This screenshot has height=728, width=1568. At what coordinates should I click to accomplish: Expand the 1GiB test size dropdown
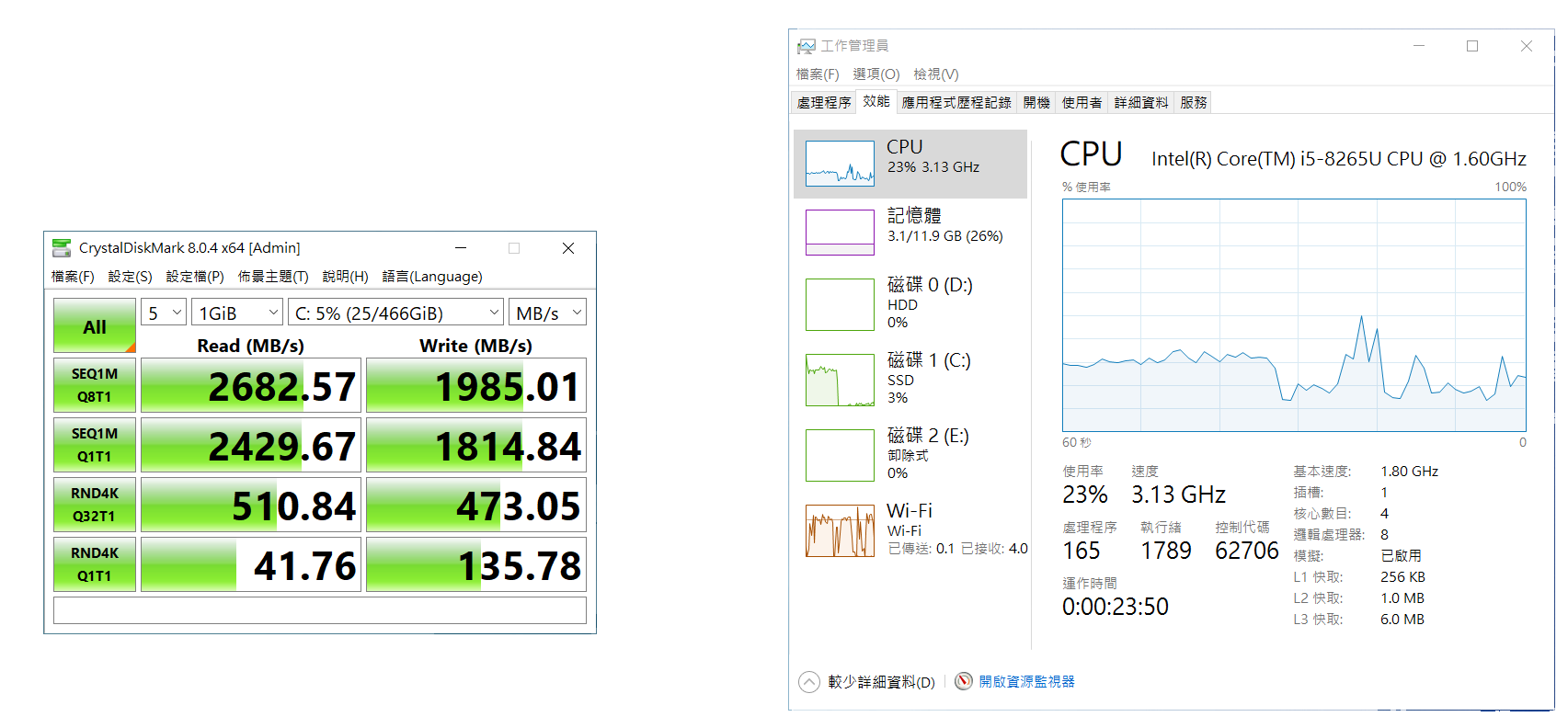click(236, 313)
